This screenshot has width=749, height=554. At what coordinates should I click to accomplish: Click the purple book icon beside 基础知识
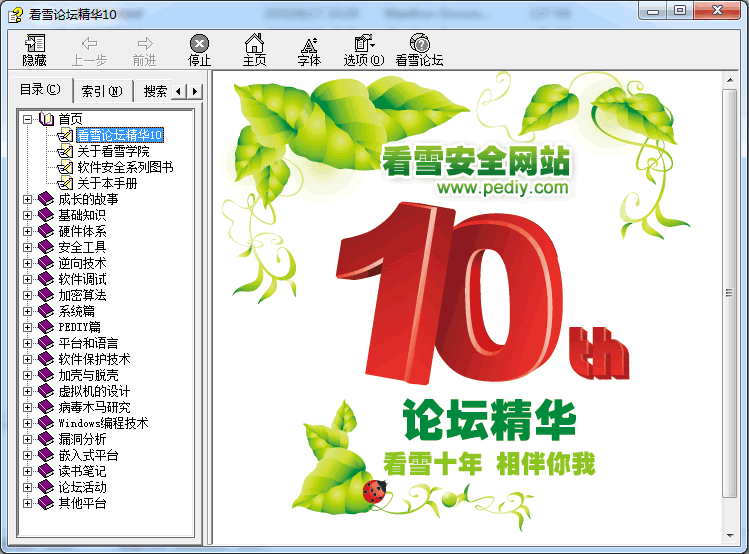pyautogui.click(x=46, y=215)
